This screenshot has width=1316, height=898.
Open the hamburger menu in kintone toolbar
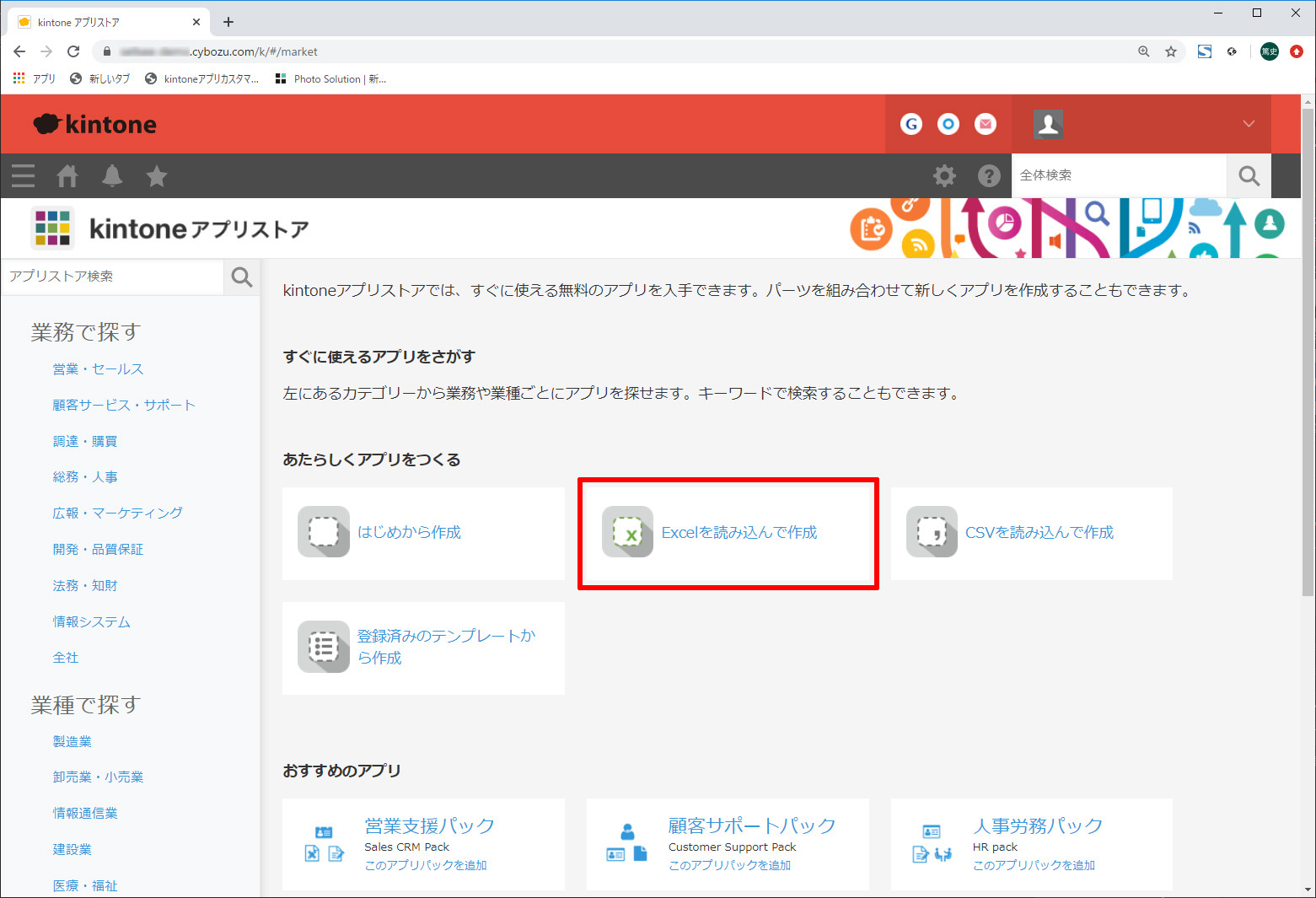24,175
